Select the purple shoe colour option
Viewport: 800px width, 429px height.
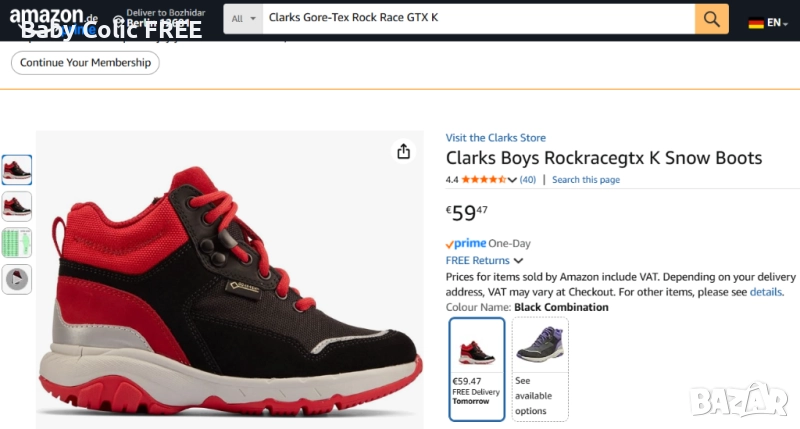540,368
